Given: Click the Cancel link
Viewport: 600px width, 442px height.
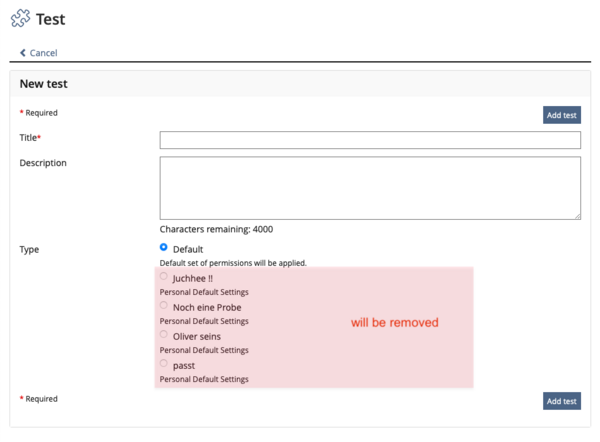Looking at the screenshot, I should click(43, 53).
